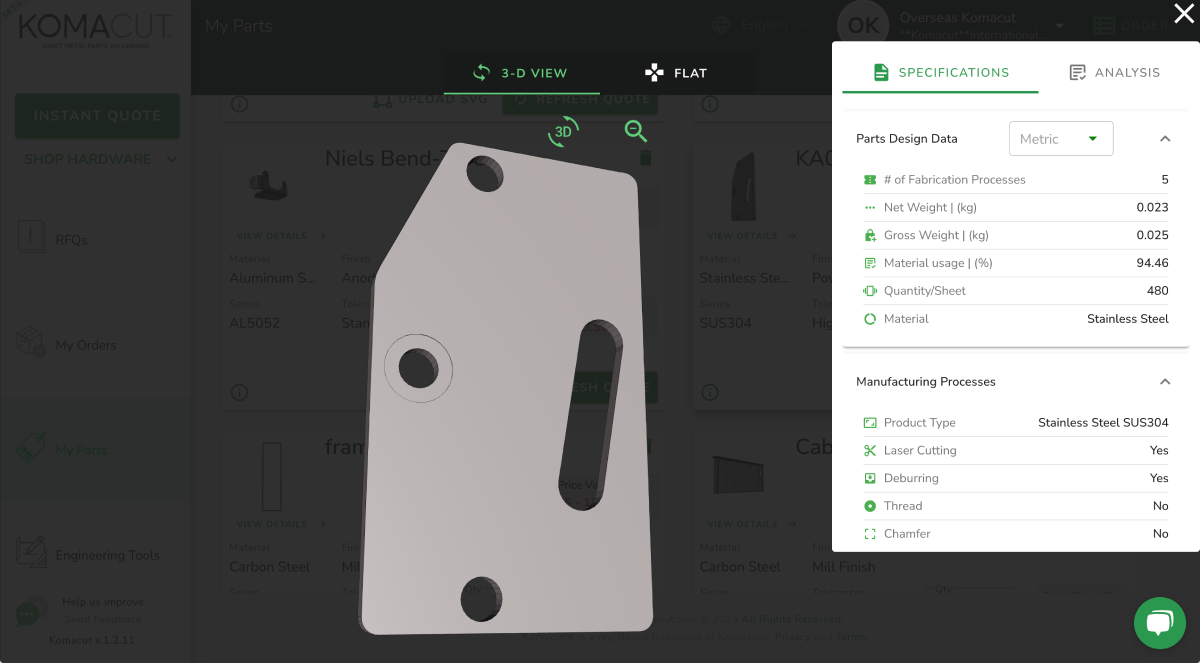Open the chat support bubble
Screen dimensions: 1200x663
(1159, 622)
